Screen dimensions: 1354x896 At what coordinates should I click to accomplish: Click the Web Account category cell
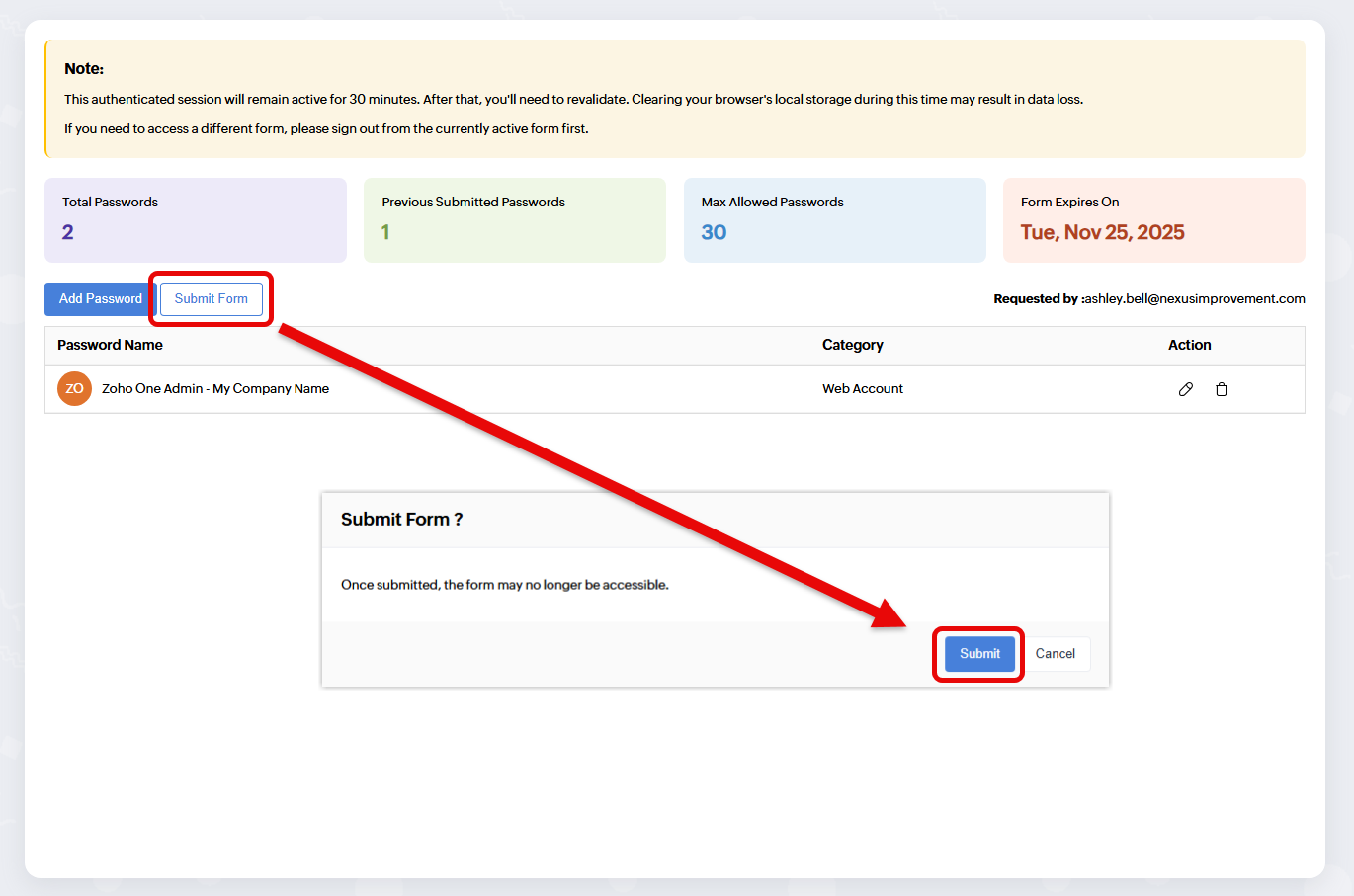[862, 389]
